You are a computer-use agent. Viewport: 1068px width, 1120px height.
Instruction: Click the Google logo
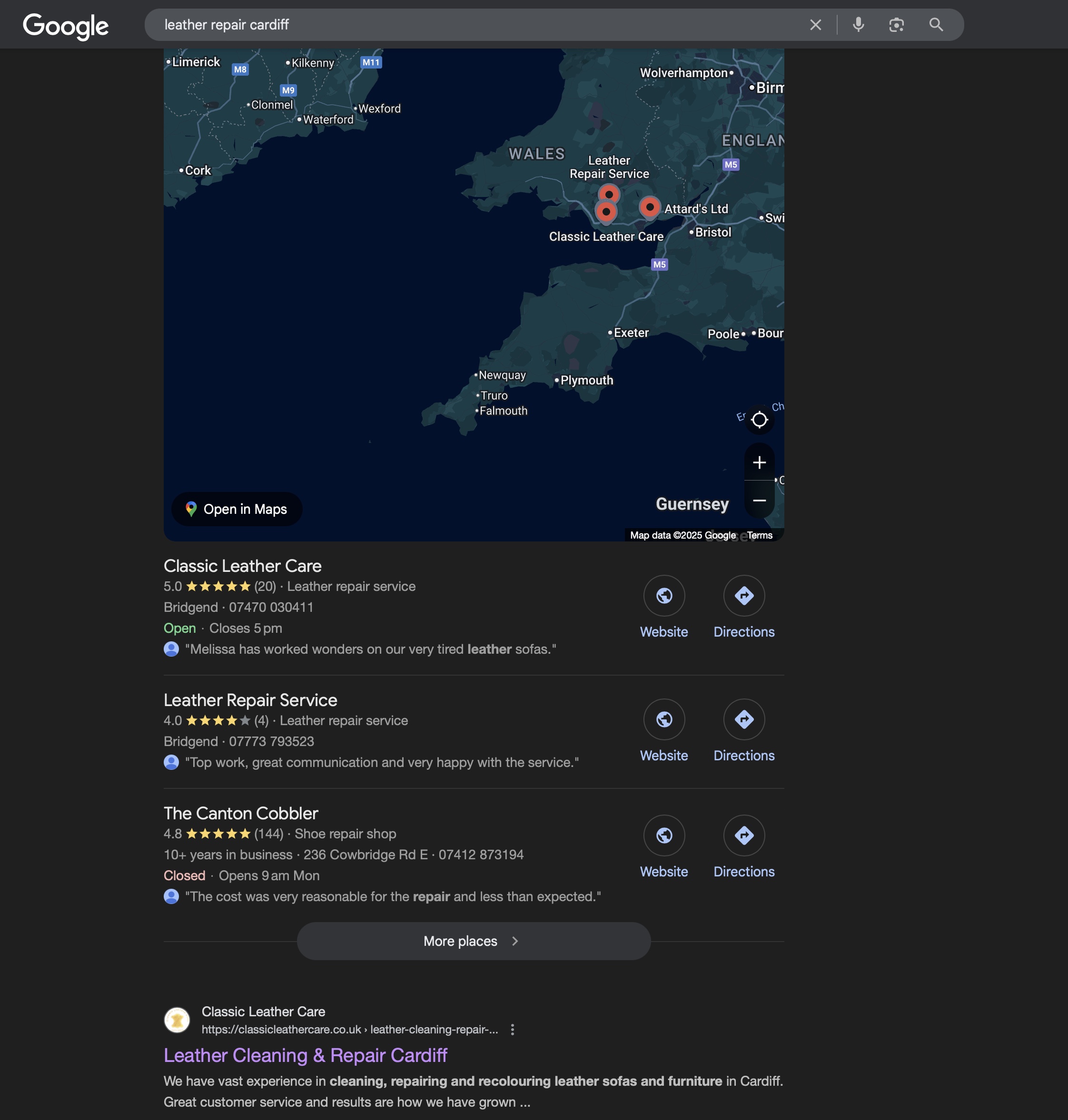66,26
